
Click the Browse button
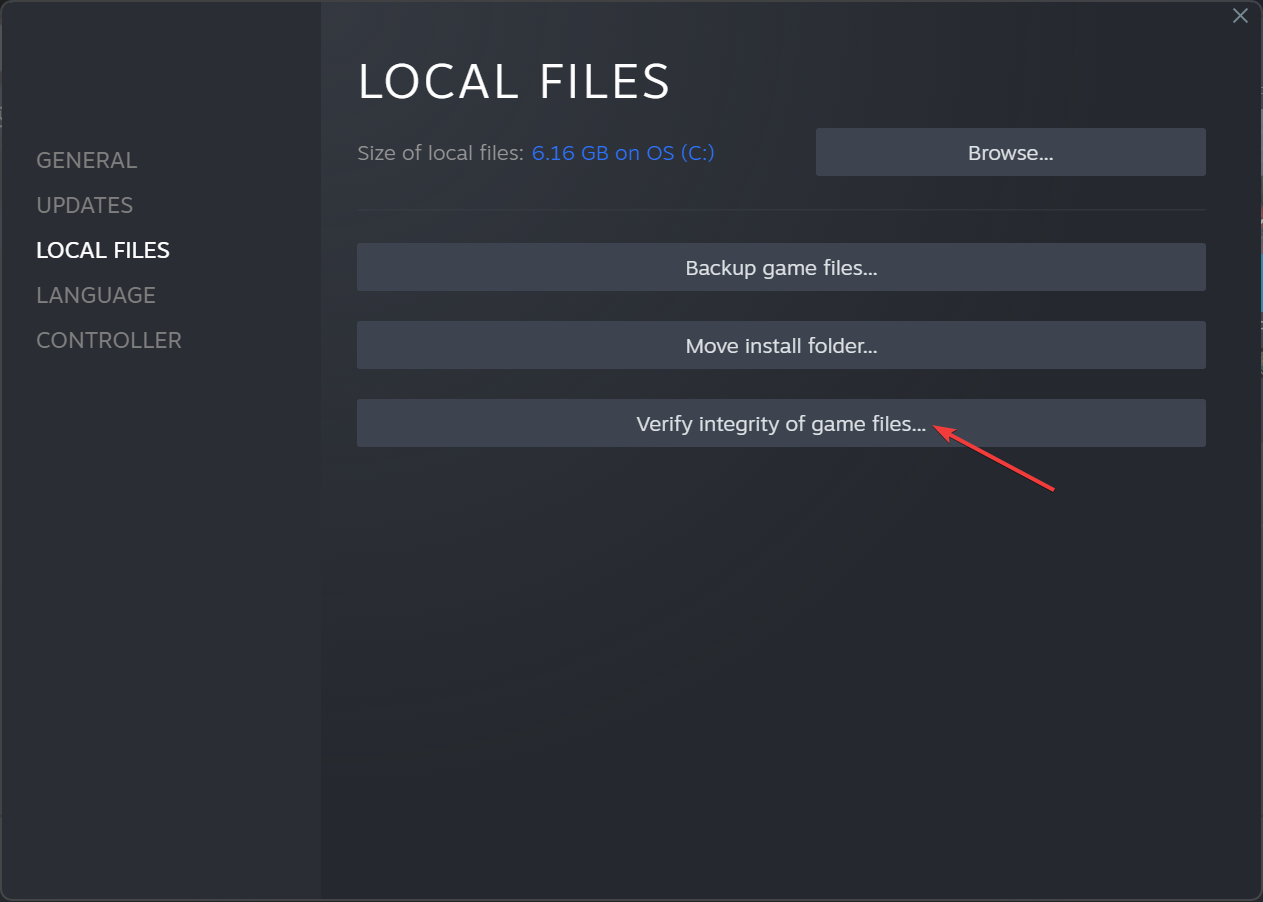tap(1010, 152)
